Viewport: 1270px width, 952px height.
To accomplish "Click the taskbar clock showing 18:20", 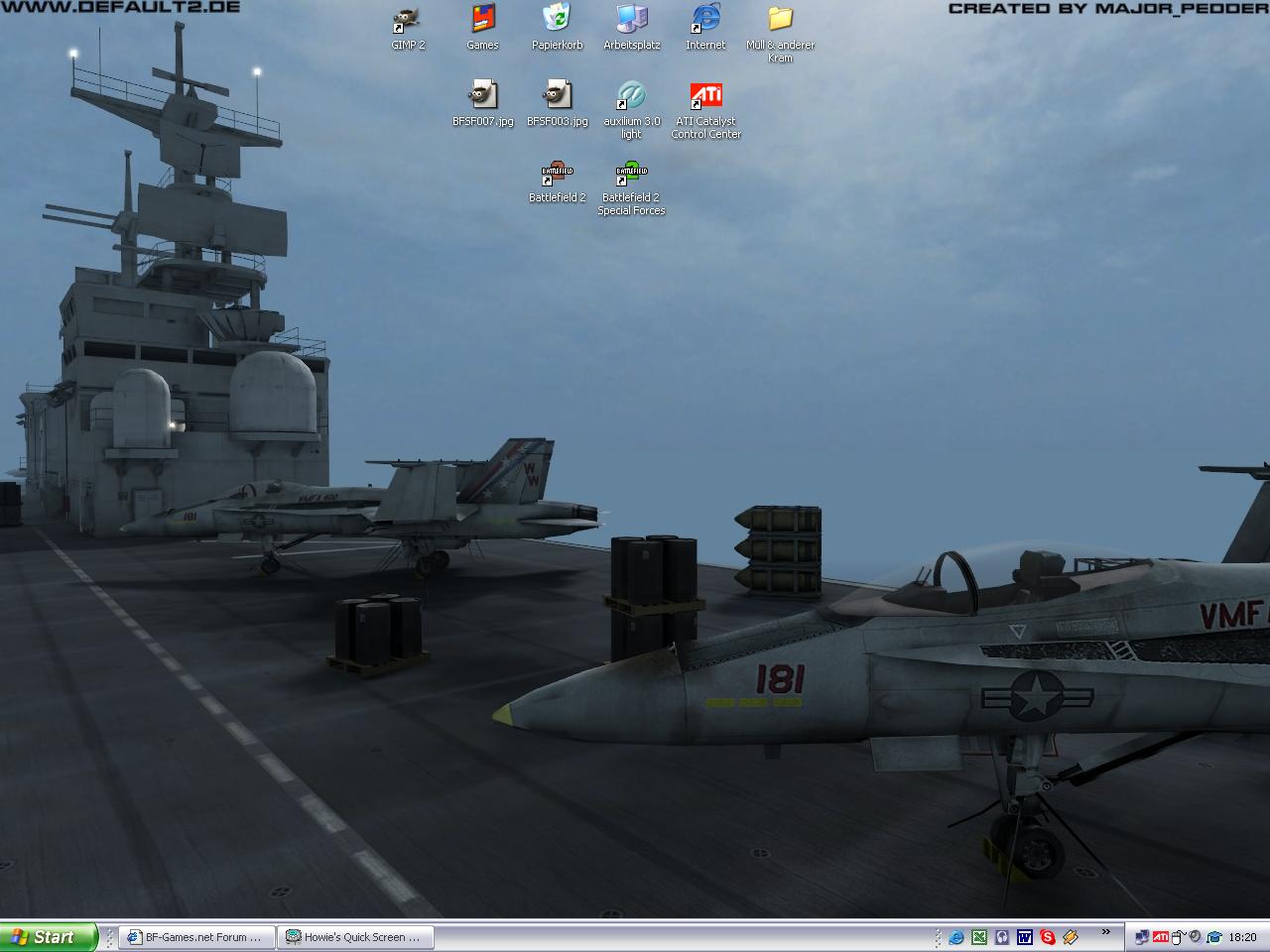I will coord(1242,937).
